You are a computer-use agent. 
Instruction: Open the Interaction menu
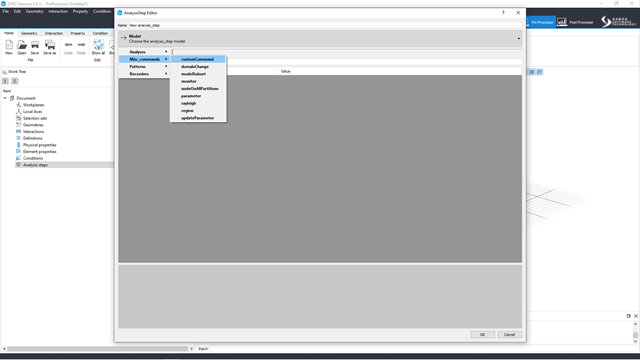(58, 11)
